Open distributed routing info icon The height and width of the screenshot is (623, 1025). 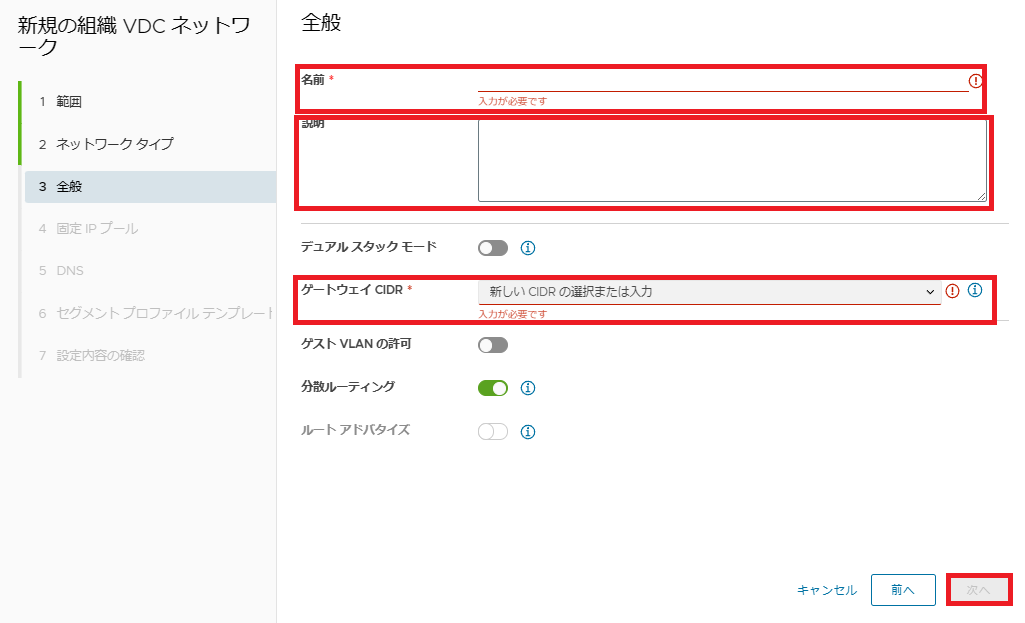(x=529, y=388)
